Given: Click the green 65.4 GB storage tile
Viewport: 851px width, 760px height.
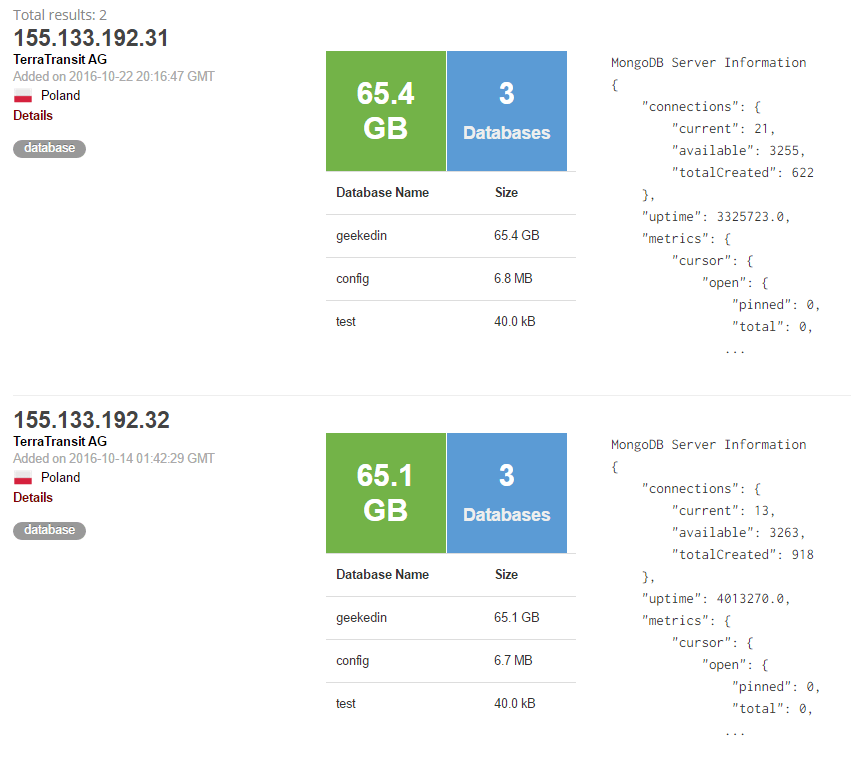Looking at the screenshot, I should tap(385, 110).
